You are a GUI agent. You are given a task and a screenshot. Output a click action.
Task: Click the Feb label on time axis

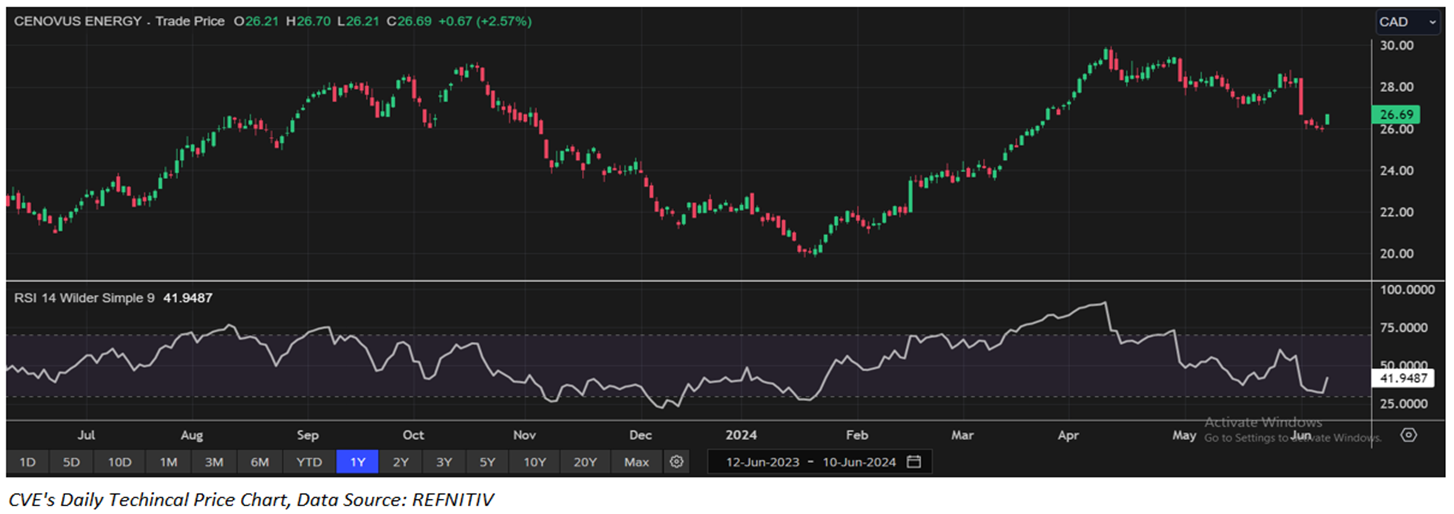(x=856, y=436)
